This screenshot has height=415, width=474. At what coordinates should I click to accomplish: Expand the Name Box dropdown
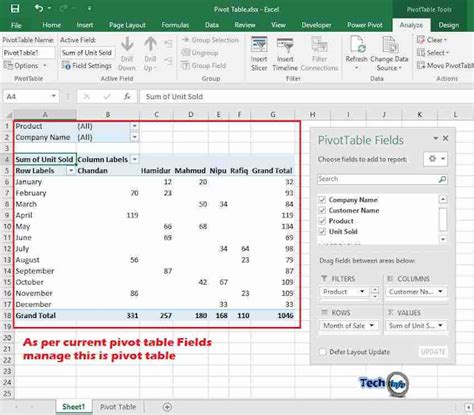pos(53,97)
